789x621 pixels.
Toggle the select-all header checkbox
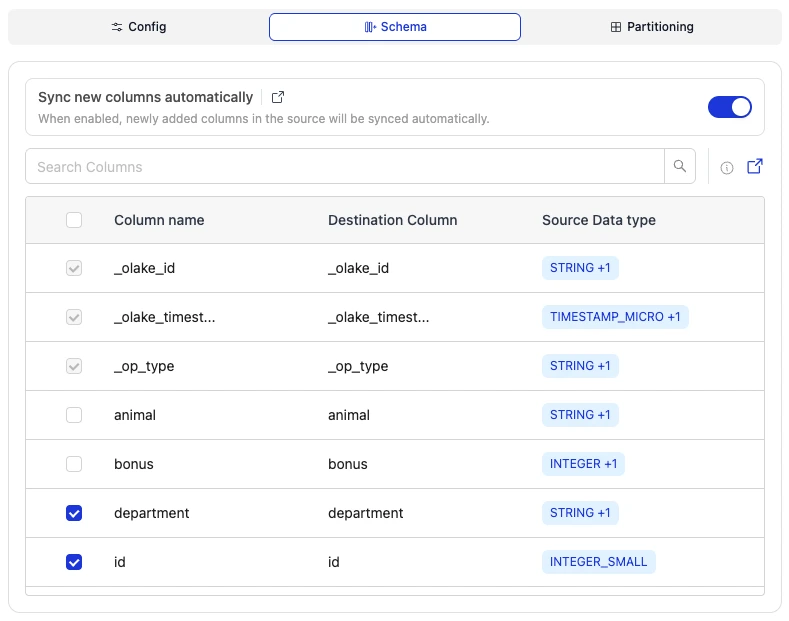[74, 220]
